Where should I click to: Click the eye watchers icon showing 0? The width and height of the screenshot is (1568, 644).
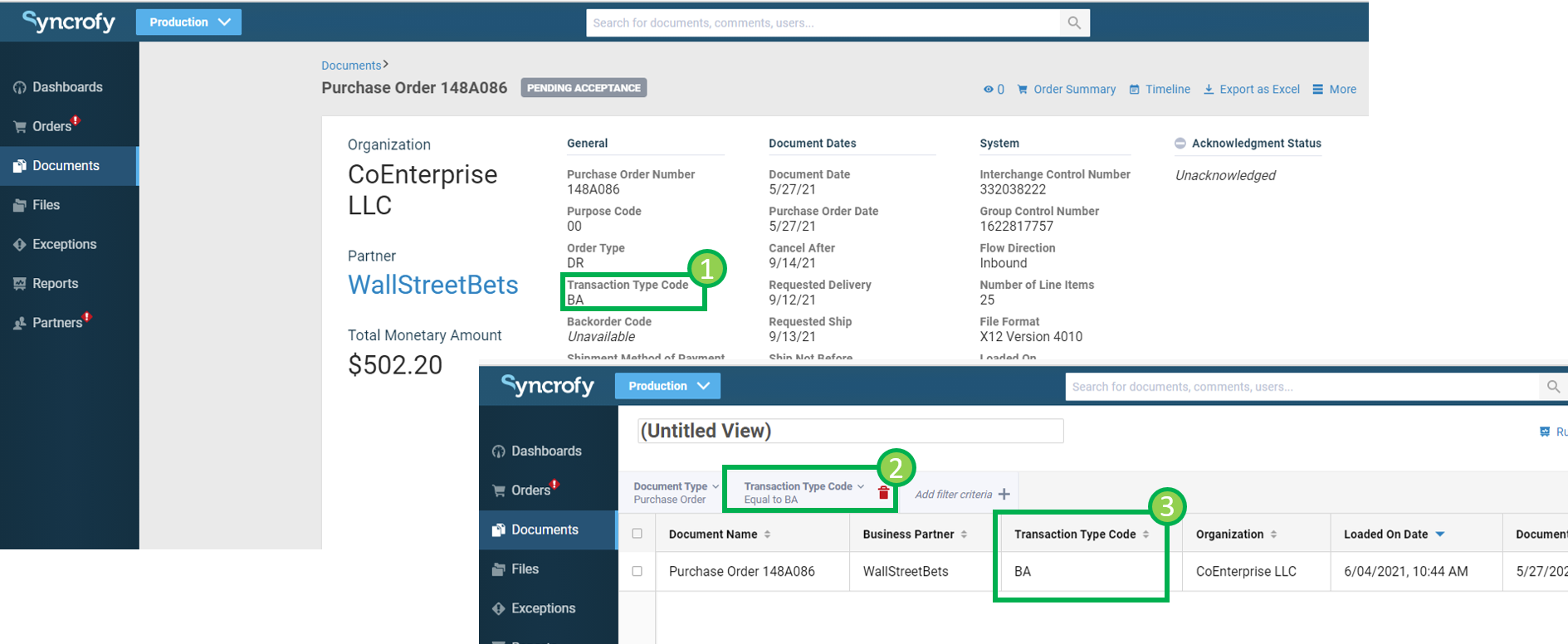pos(988,90)
